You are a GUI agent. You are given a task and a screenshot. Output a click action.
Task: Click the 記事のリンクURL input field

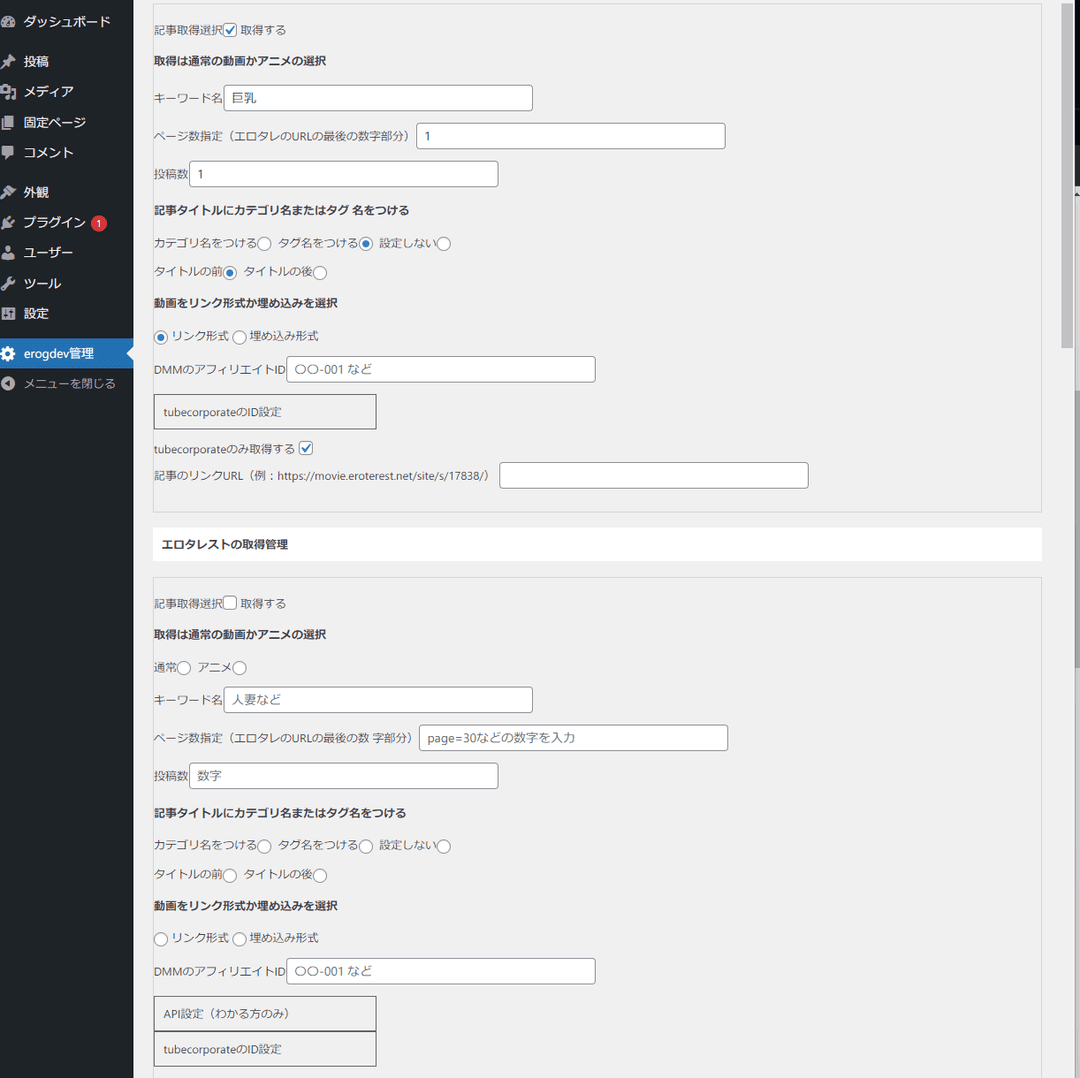point(654,475)
